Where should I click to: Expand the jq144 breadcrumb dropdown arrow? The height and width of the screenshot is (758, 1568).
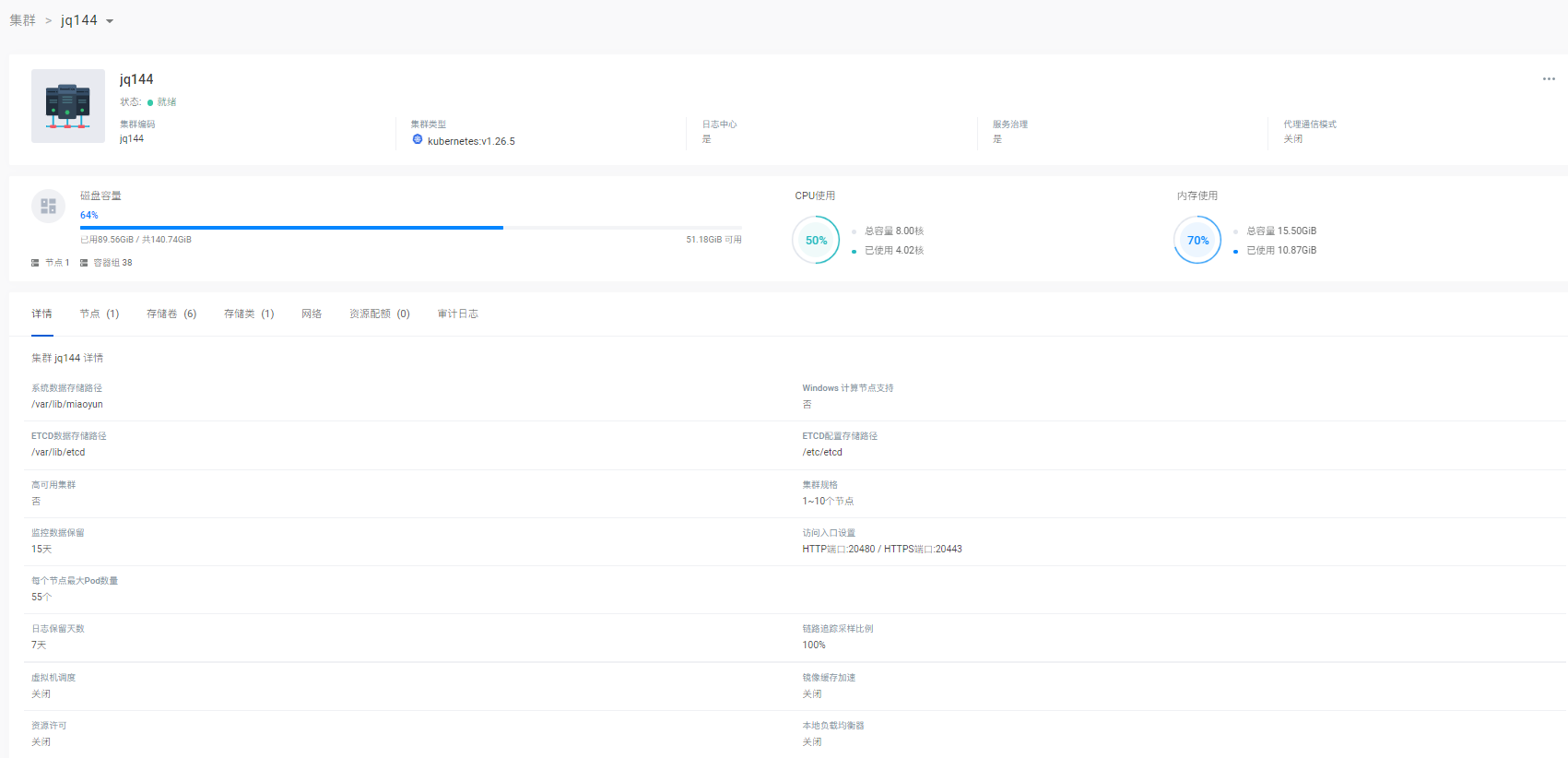(110, 21)
